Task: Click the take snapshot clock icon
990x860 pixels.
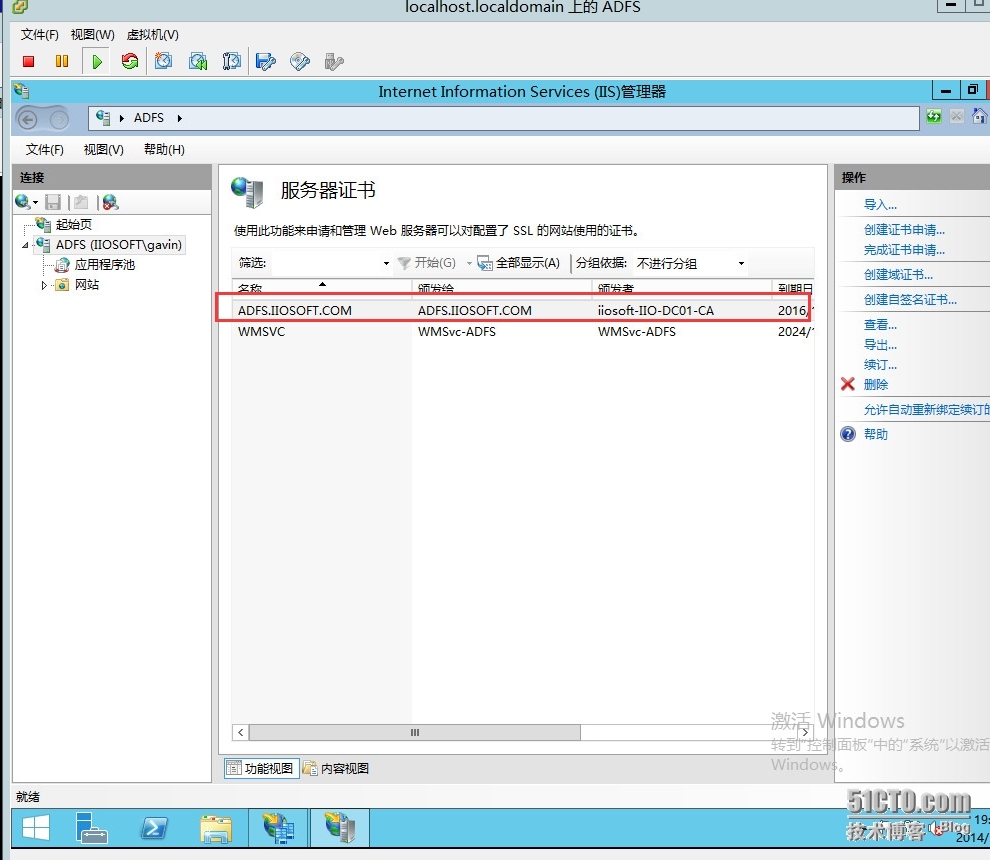Action: pos(164,61)
